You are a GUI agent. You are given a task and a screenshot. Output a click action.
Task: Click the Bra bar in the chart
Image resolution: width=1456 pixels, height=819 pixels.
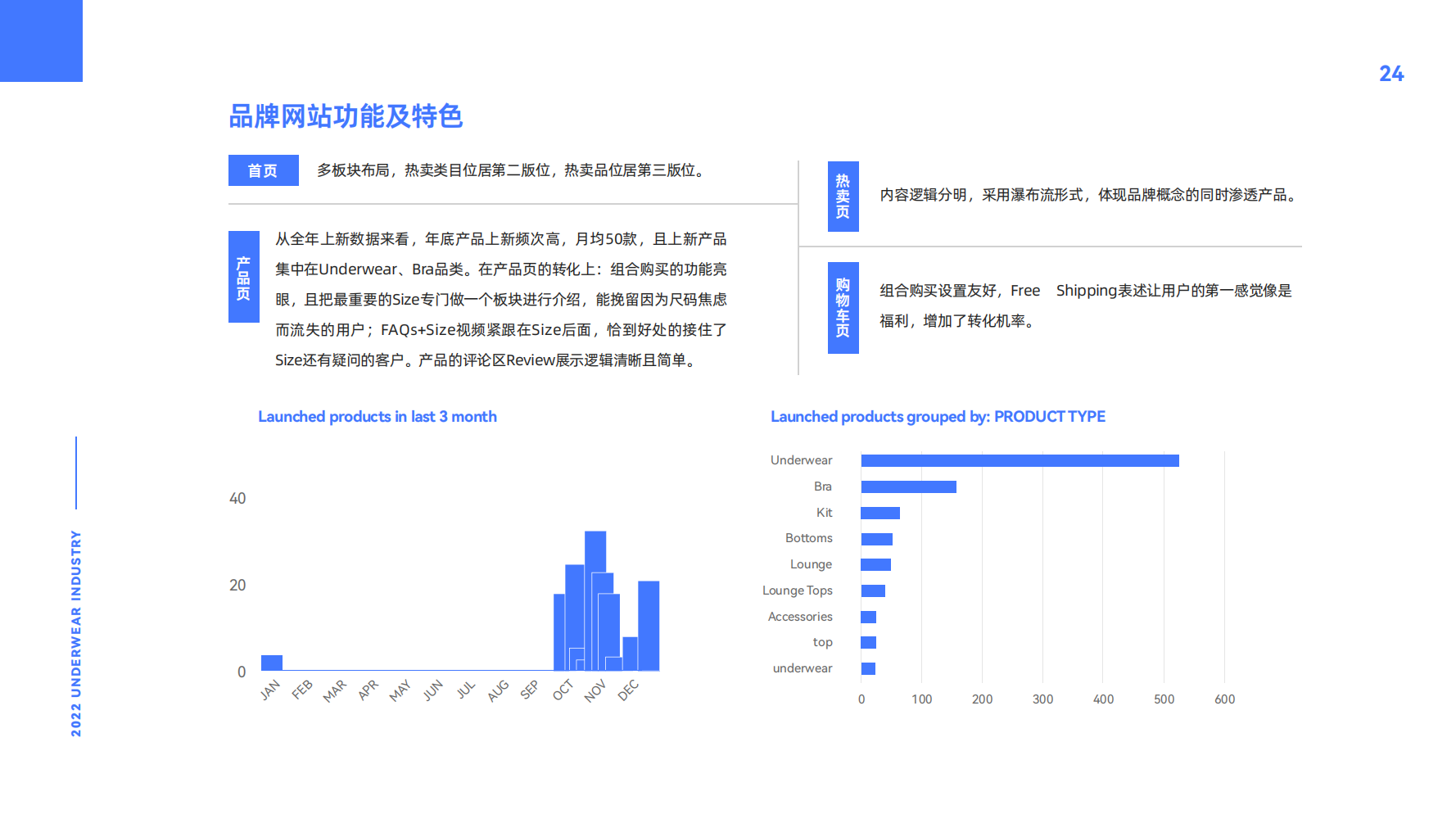pos(909,486)
